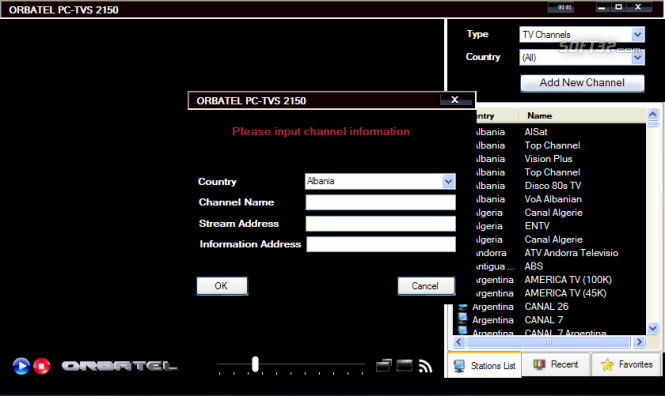The image size is (665, 396).
Task: Click the blue Play button
Action: pos(21,366)
